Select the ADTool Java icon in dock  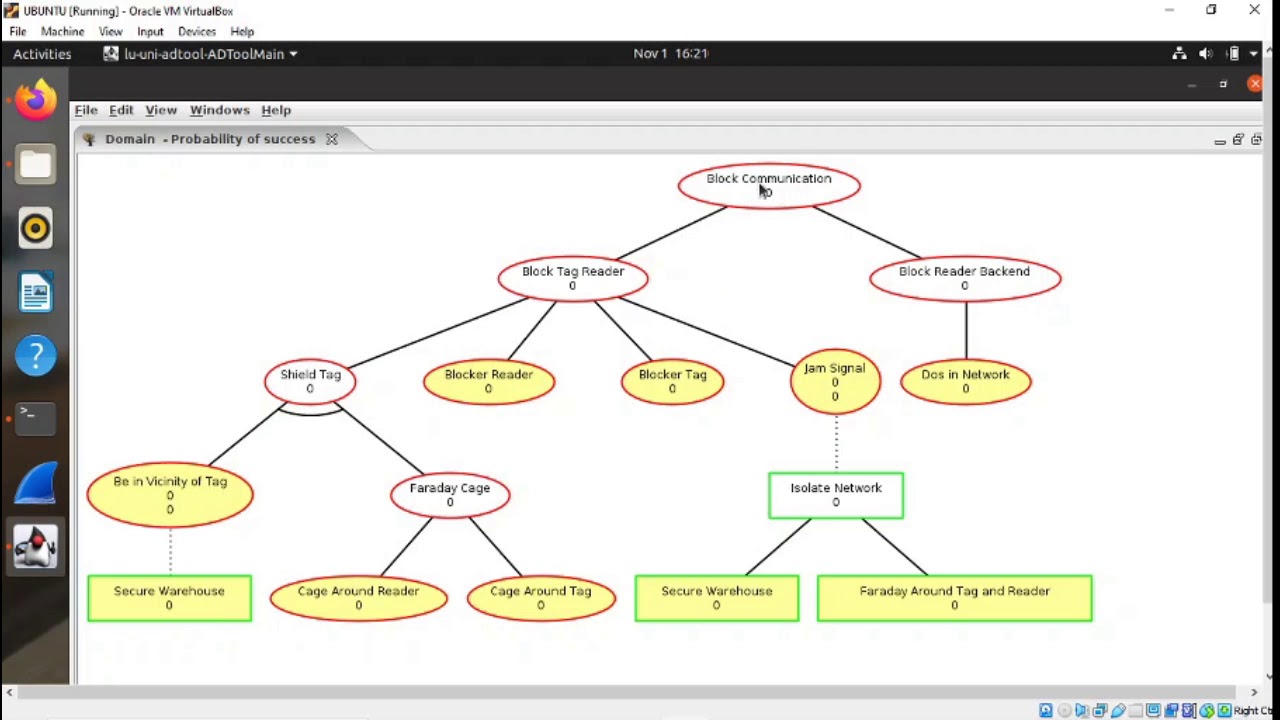point(35,547)
